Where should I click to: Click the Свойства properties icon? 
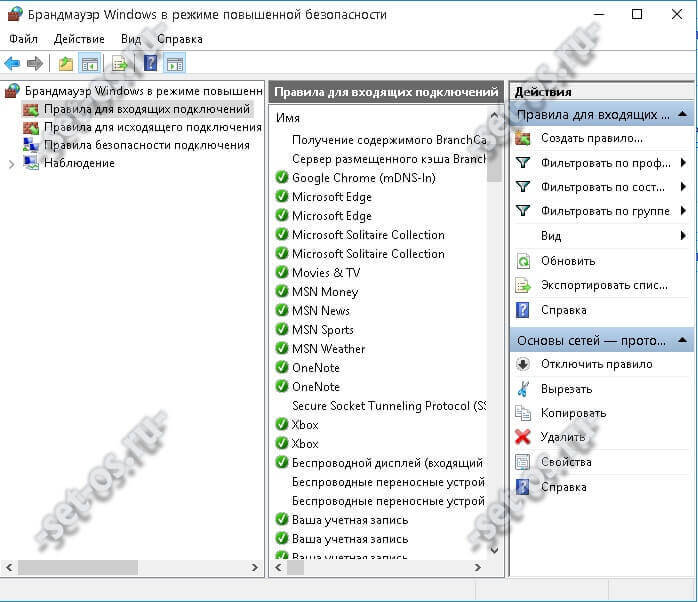(523, 462)
